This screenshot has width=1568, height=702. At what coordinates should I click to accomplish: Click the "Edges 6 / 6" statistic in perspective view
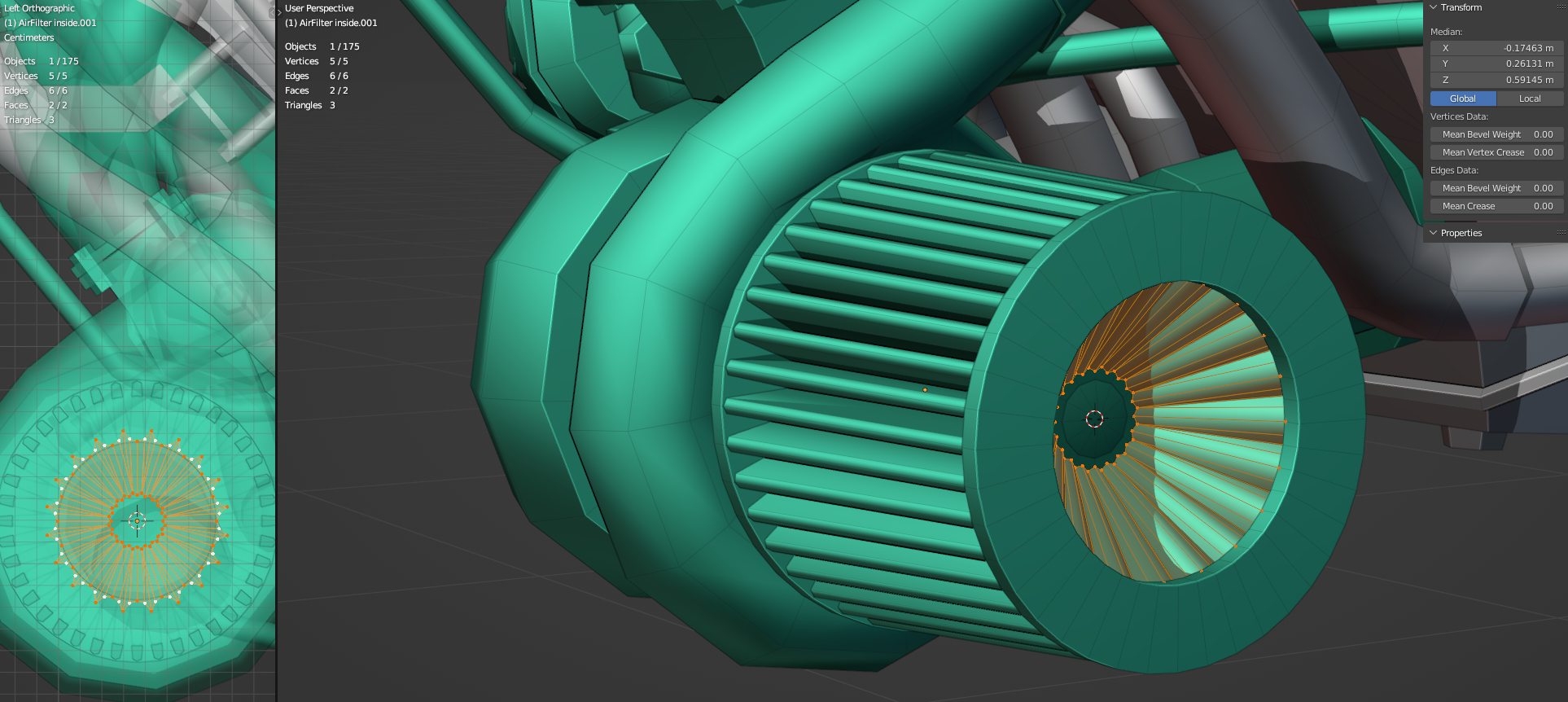pos(317,76)
